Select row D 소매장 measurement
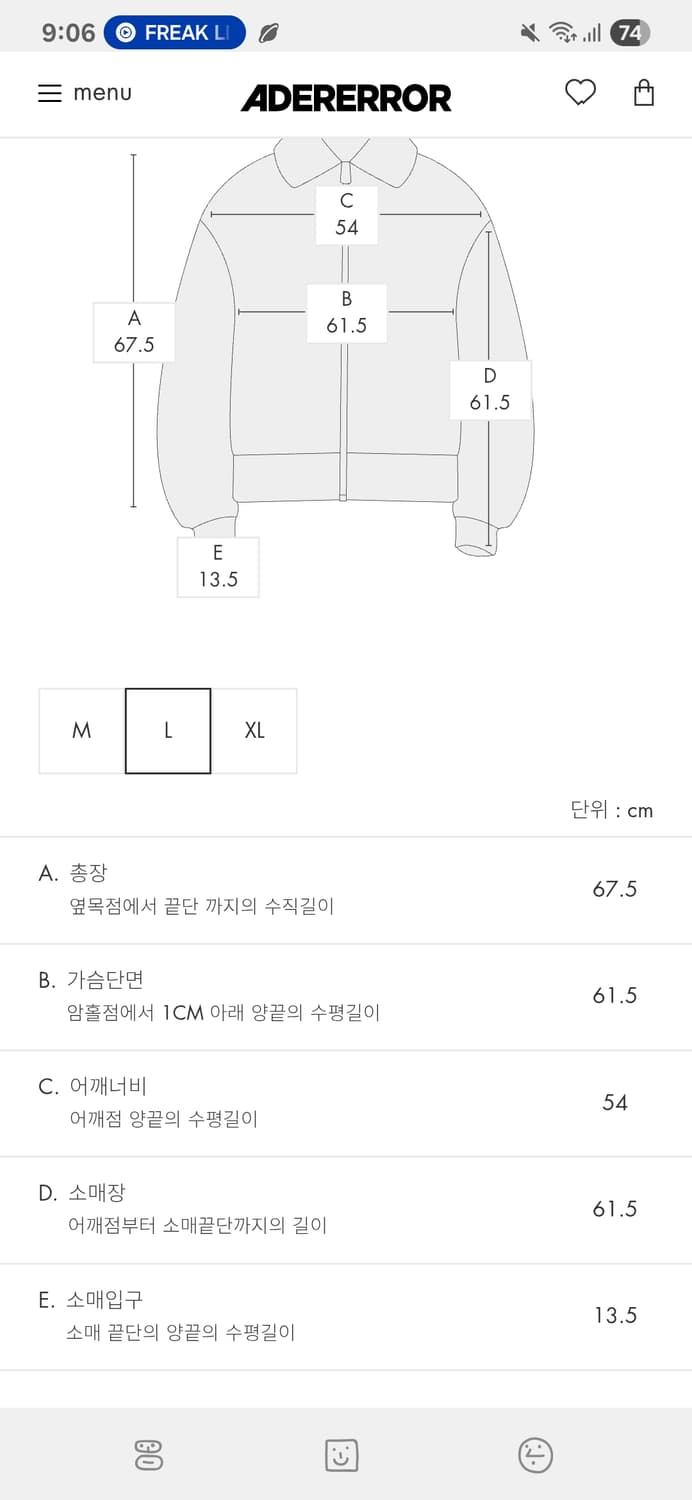This screenshot has height=1500, width=692. point(346,1208)
